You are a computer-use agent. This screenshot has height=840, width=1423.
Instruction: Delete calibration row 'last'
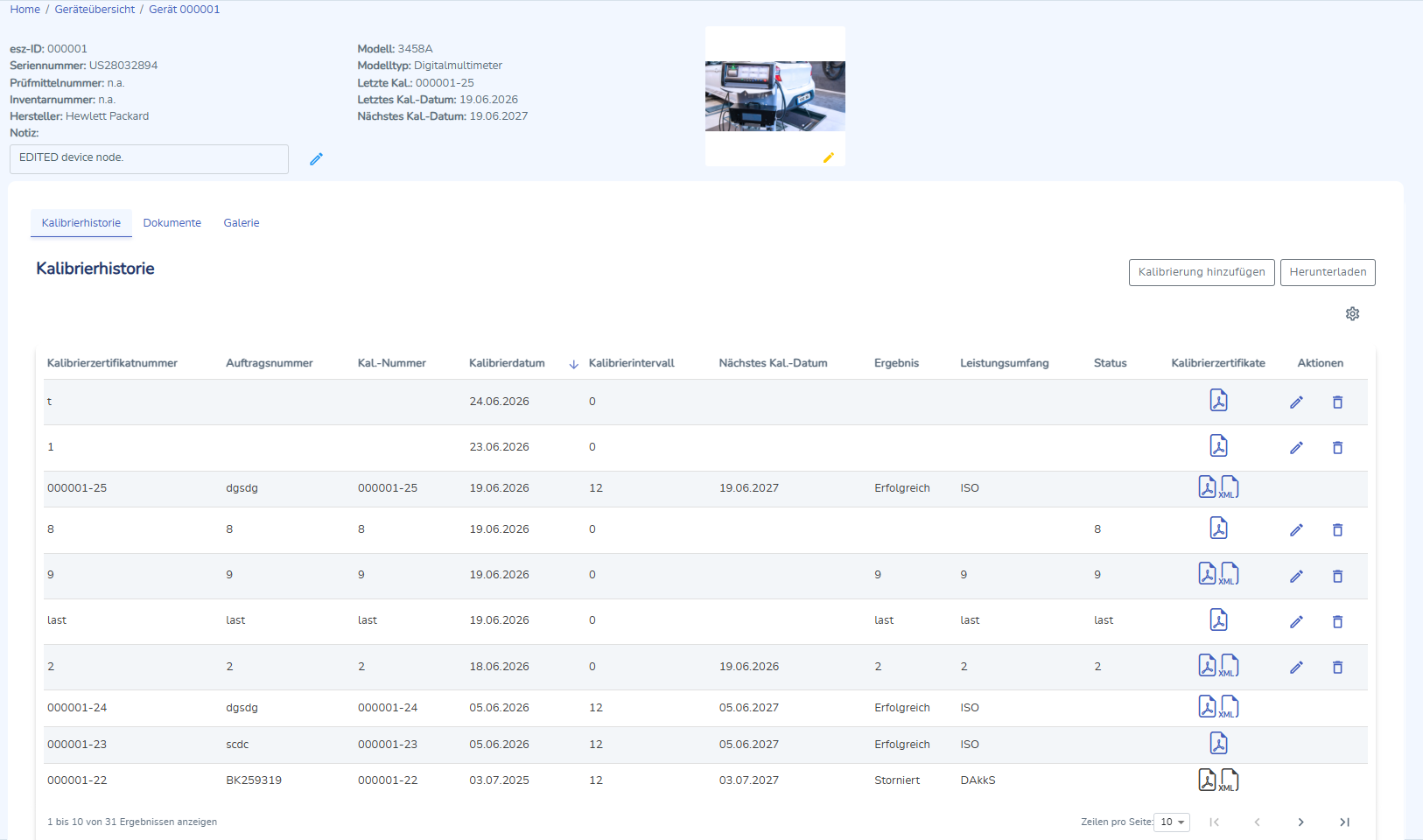1337,622
